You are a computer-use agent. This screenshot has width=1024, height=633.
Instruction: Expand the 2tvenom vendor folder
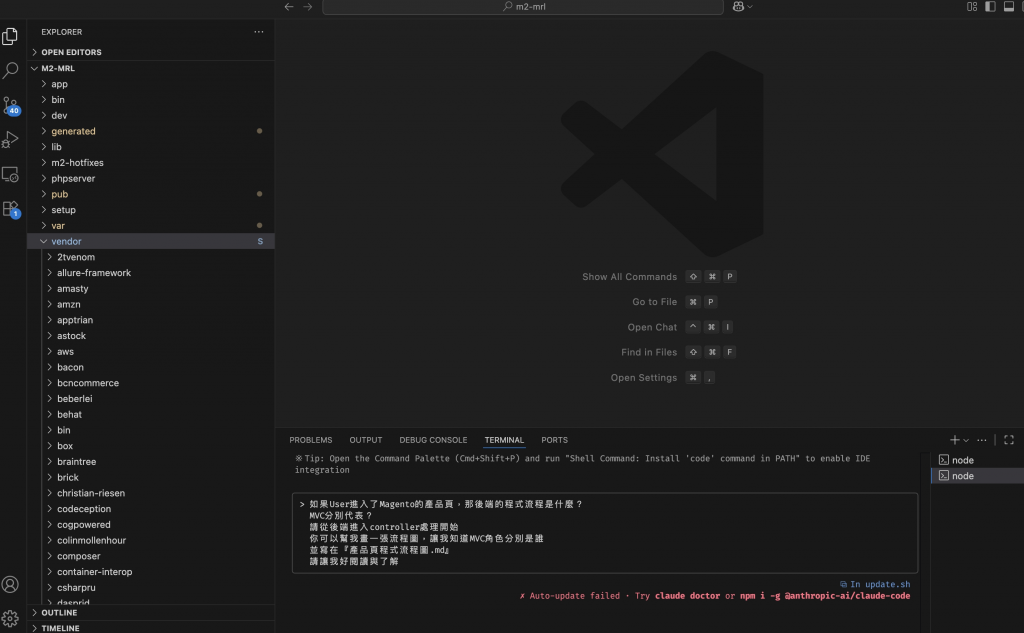(x=151, y=257)
